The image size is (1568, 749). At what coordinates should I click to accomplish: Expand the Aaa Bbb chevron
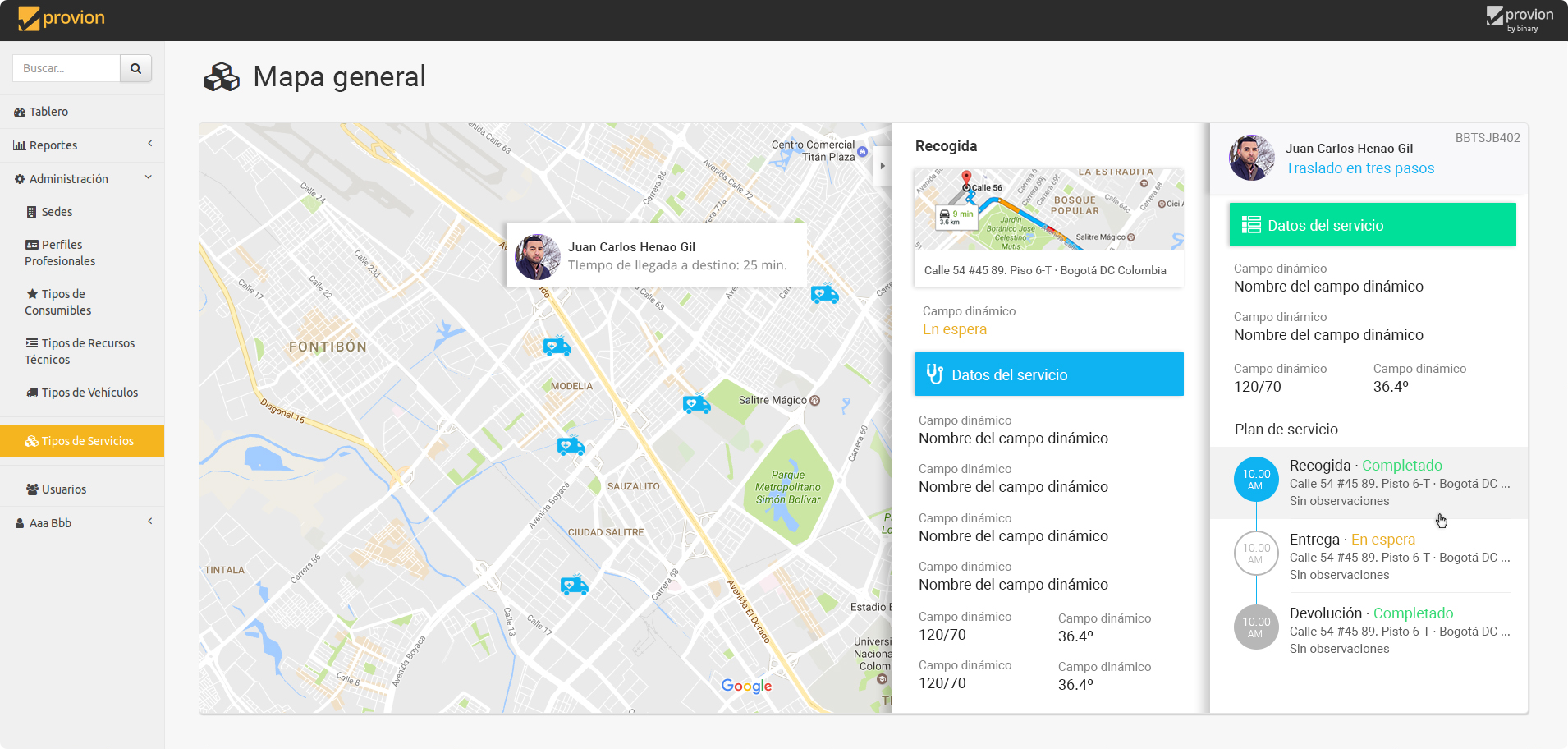[150, 522]
